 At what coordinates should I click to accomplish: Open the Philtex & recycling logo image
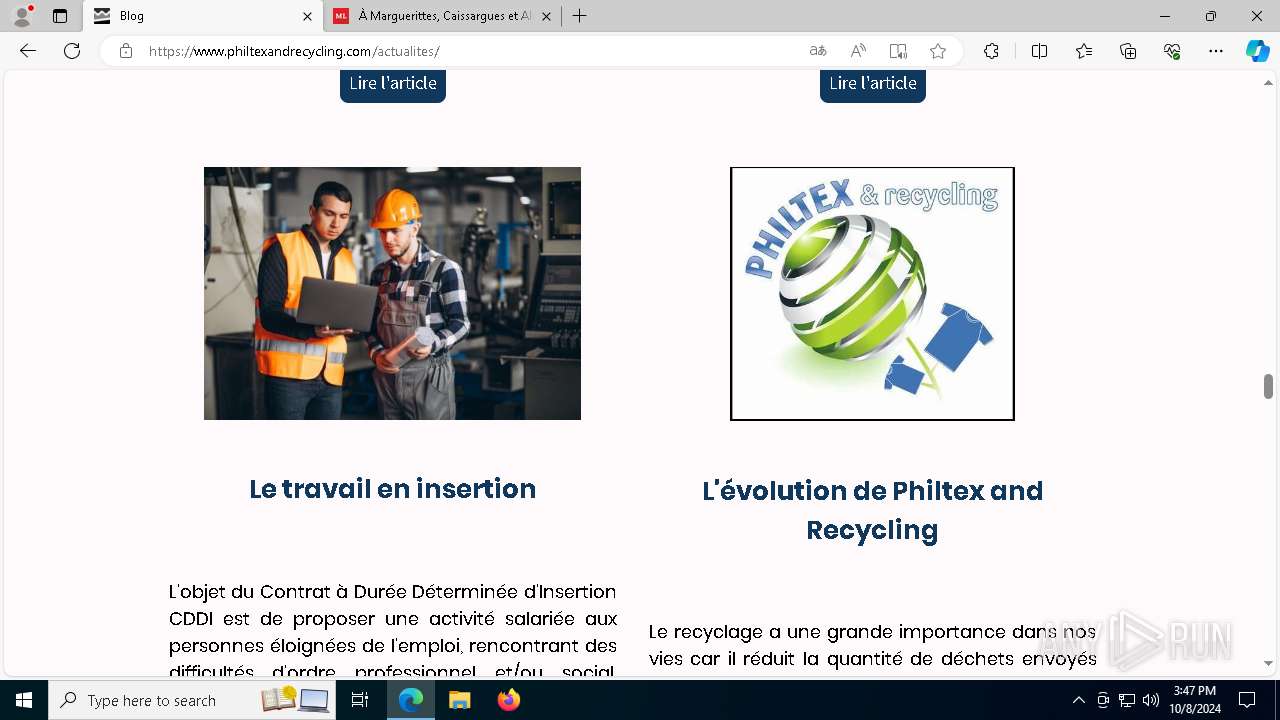click(x=872, y=293)
